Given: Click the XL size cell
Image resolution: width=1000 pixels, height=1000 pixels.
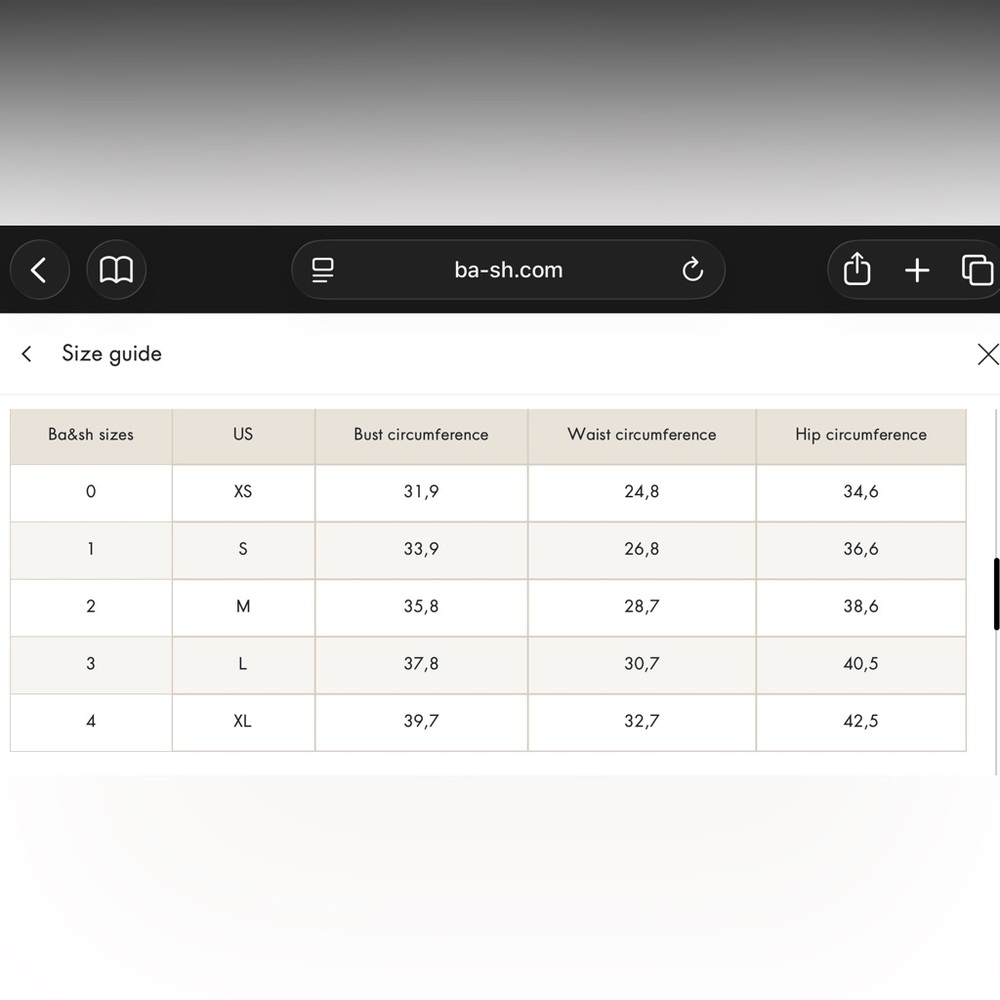Looking at the screenshot, I should [243, 721].
